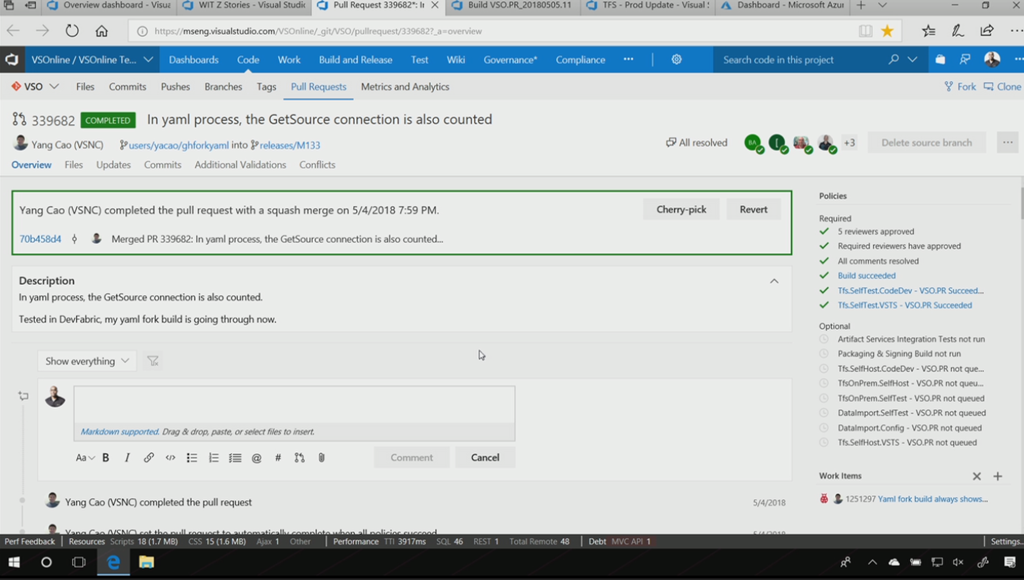Show the +3 additional reviewers
The width and height of the screenshot is (1024, 580).
pyautogui.click(x=849, y=143)
